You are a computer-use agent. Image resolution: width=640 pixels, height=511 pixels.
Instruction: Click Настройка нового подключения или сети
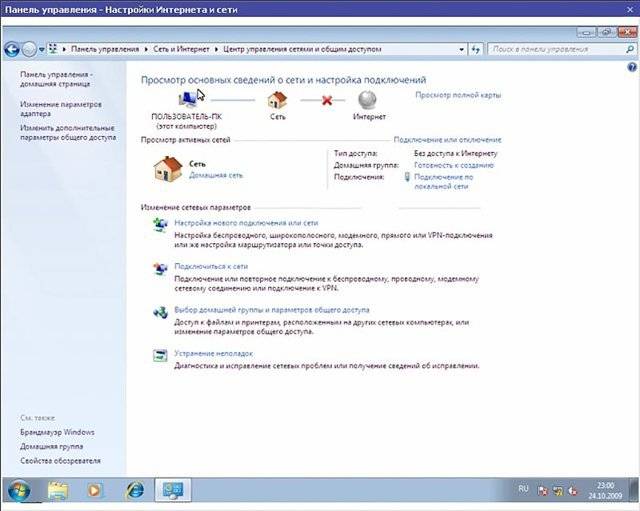click(x=246, y=223)
